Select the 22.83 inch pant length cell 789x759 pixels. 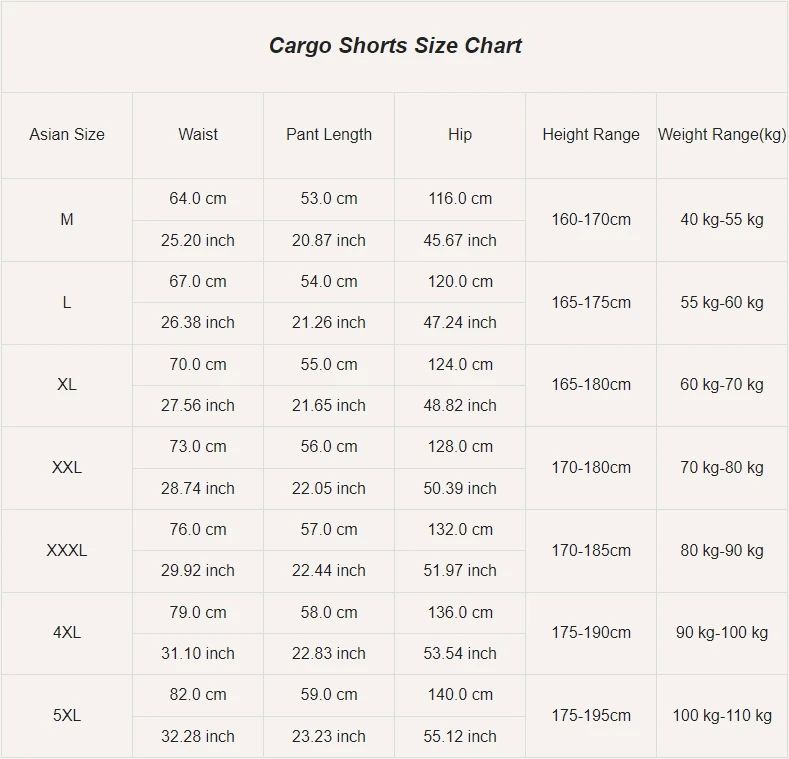[329, 653]
